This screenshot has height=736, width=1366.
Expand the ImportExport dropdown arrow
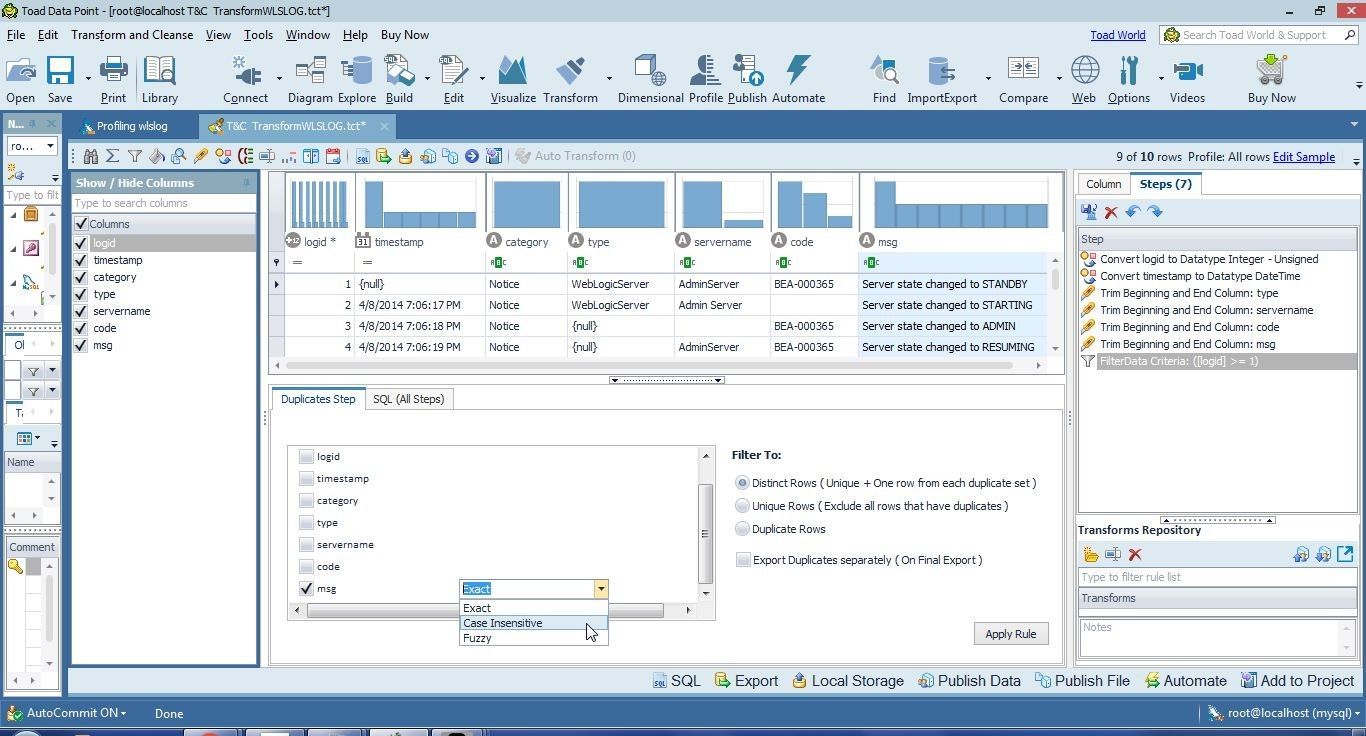click(x=988, y=78)
